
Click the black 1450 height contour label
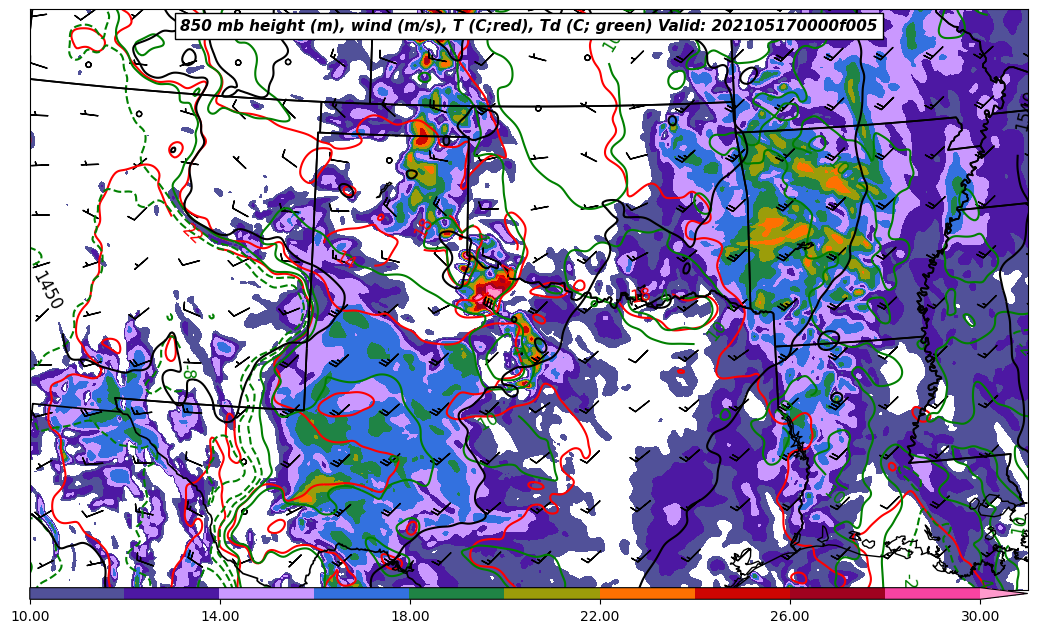(x=47, y=288)
